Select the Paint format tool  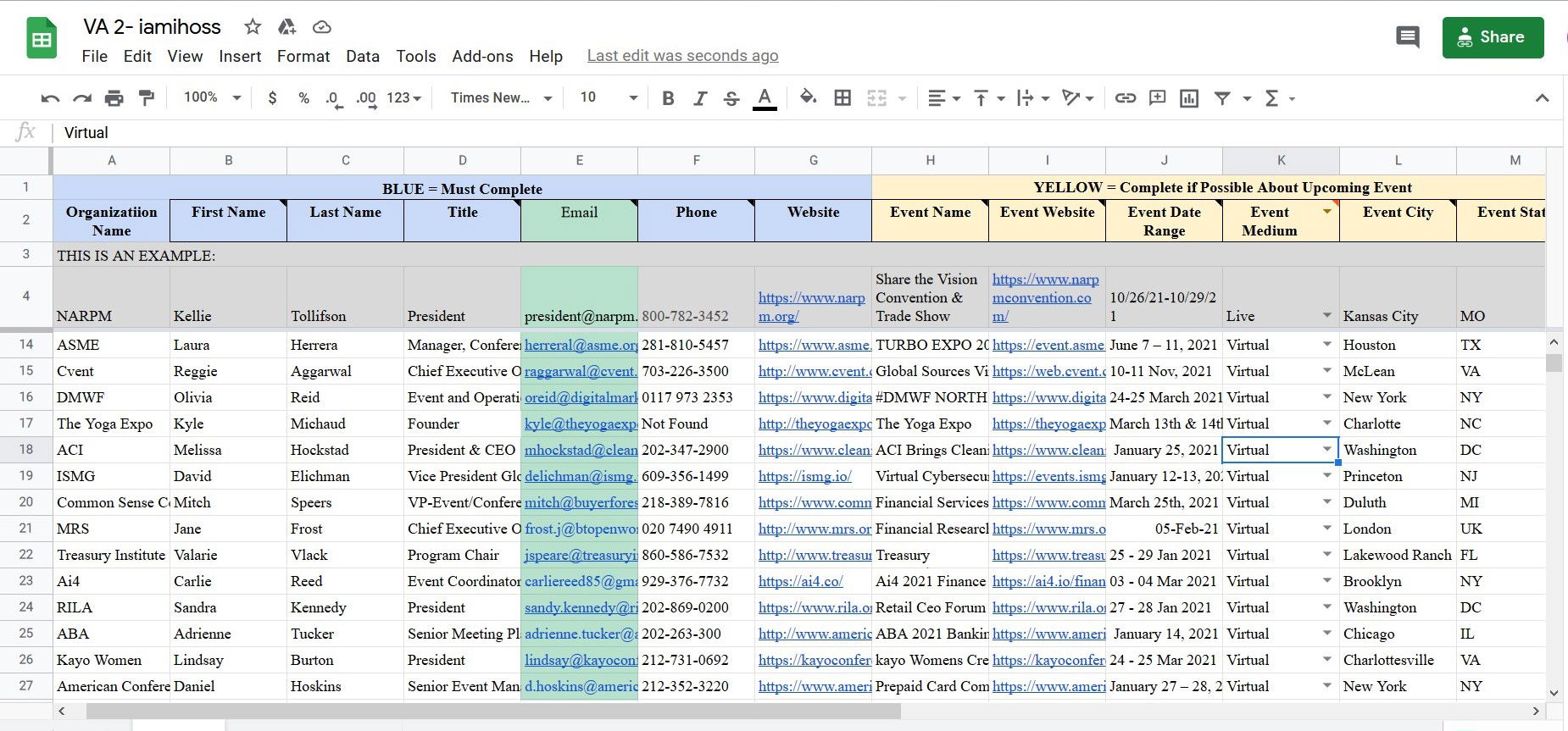(x=147, y=98)
